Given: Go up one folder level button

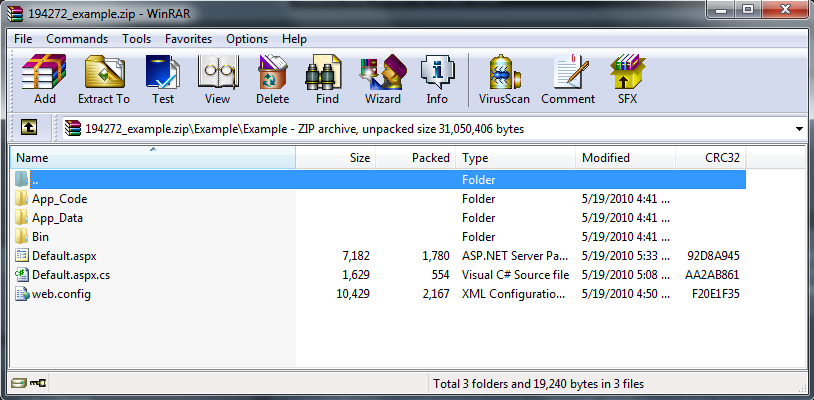Looking at the screenshot, I should [29, 128].
